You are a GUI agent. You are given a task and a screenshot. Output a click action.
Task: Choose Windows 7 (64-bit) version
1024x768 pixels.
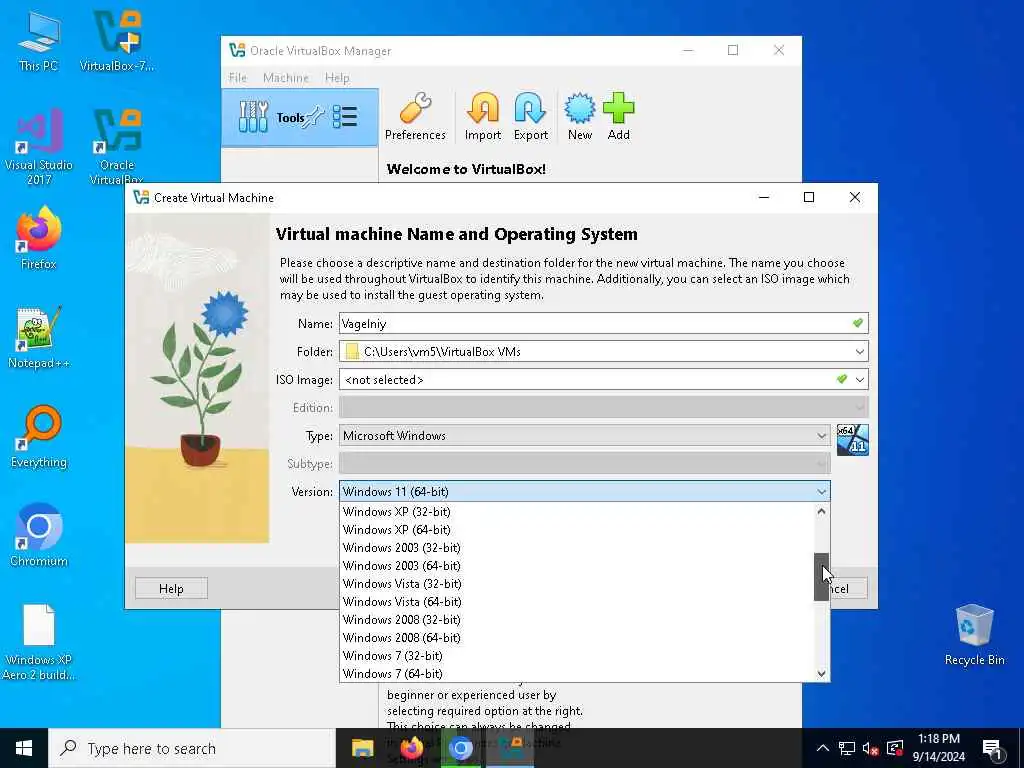pos(577,673)
